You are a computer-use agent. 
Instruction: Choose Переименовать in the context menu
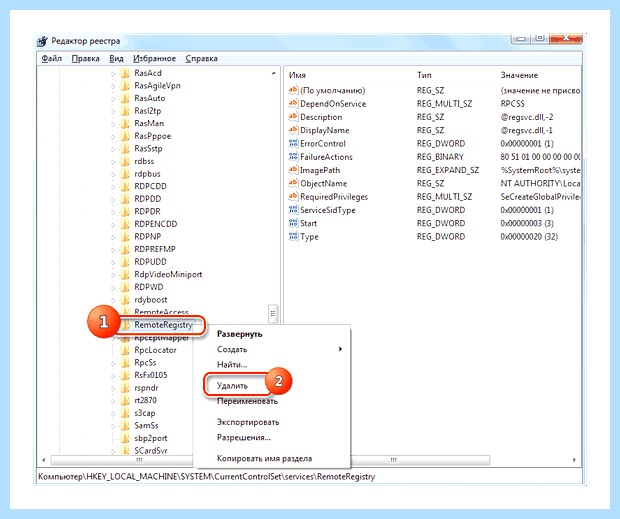click(x=247, y=401)
